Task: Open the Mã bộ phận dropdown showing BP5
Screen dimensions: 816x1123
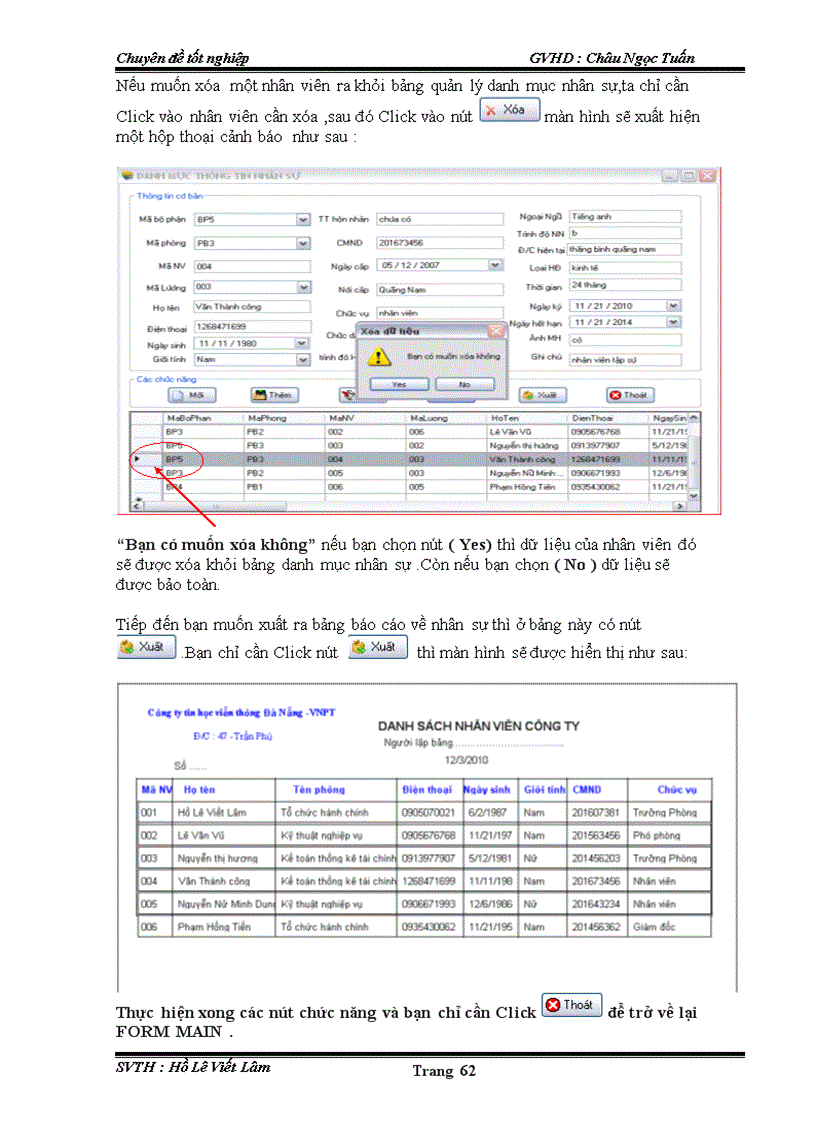Action: [302, 217]
